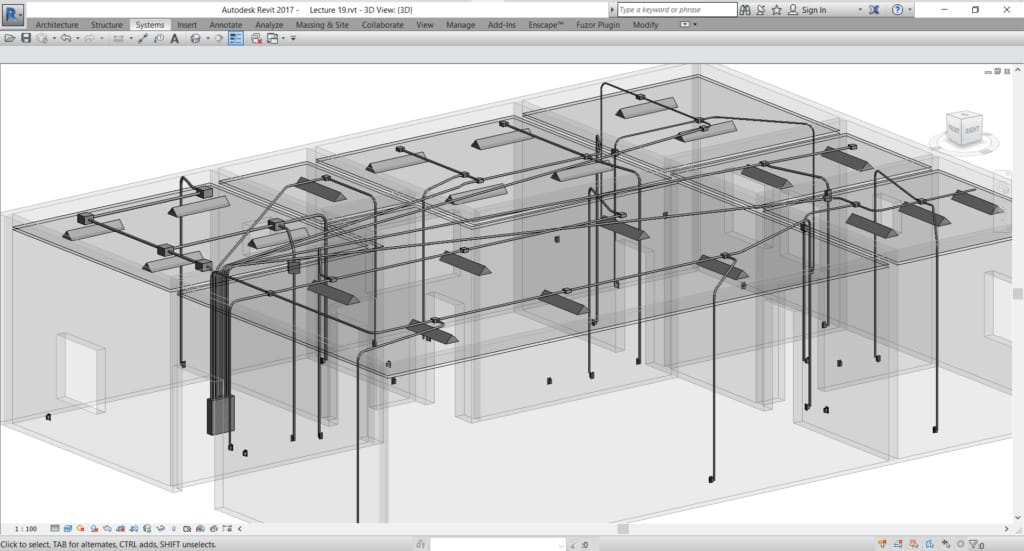Click the Redo arrow icon

click(x=89, y=39)
